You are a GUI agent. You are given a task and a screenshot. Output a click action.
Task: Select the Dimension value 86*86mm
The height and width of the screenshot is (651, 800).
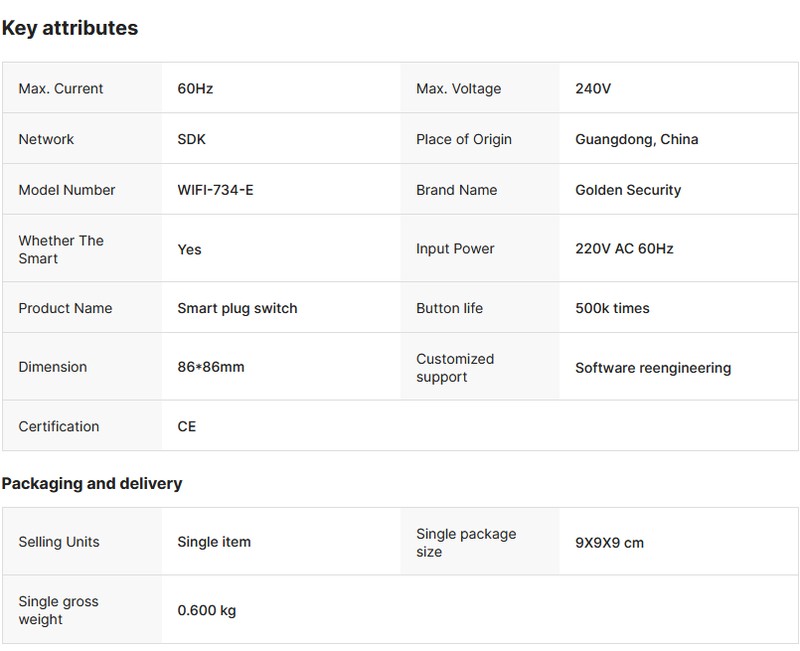click(x=210, y=367)
